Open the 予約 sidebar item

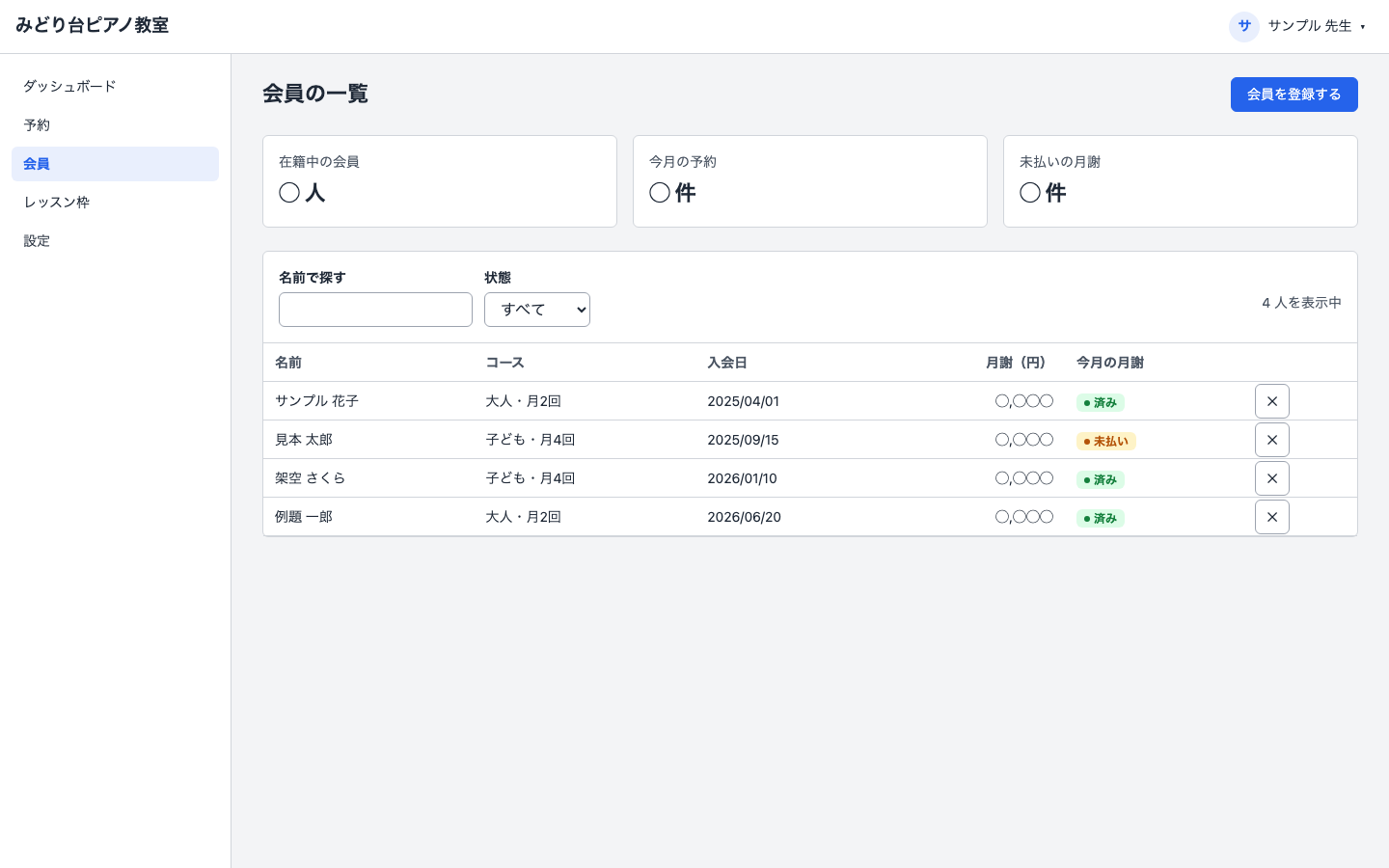click(115, 125)
